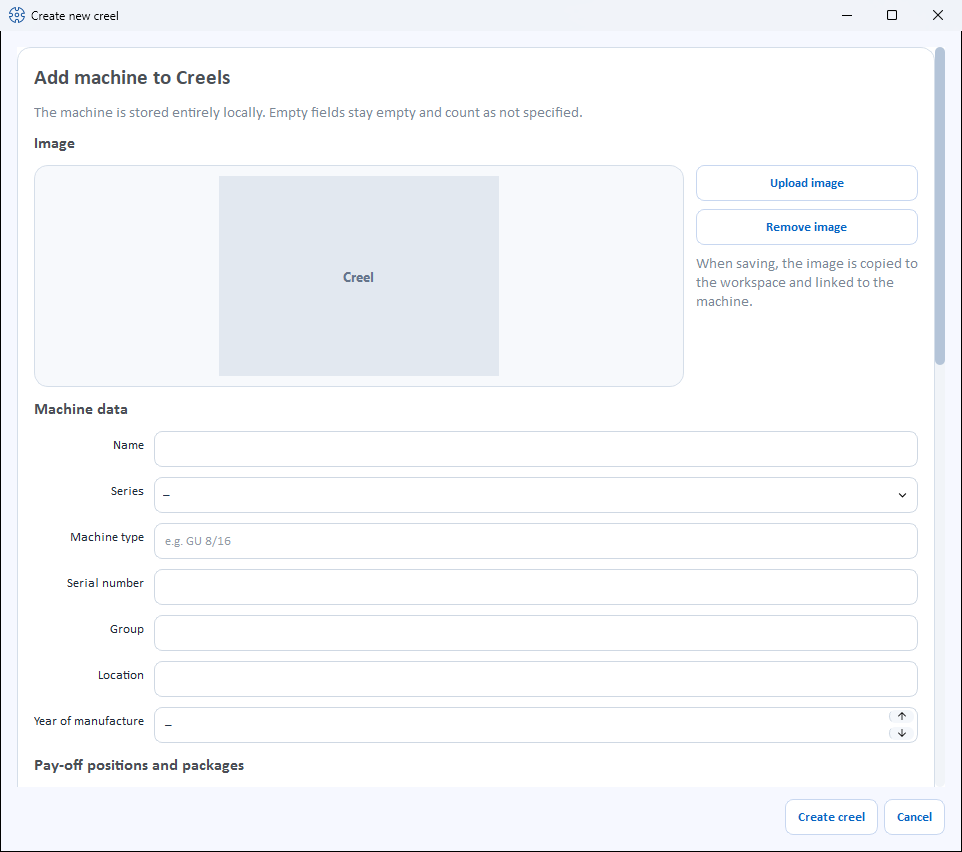Maximize the Create new creel window
The height and width of the screenshot is (852, 962).
tap(892, 15)
